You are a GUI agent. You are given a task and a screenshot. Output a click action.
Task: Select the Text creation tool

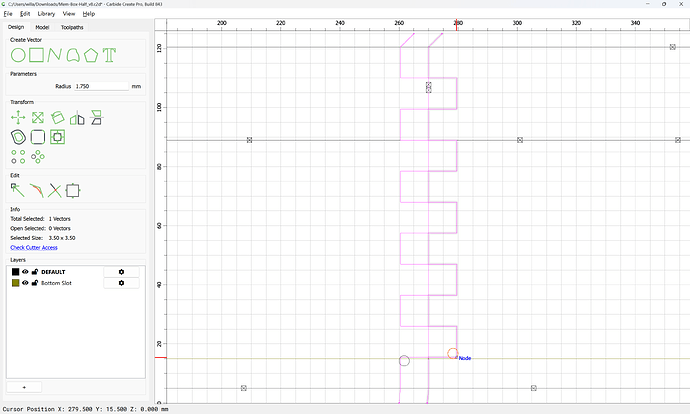click(x=109, y=55)
